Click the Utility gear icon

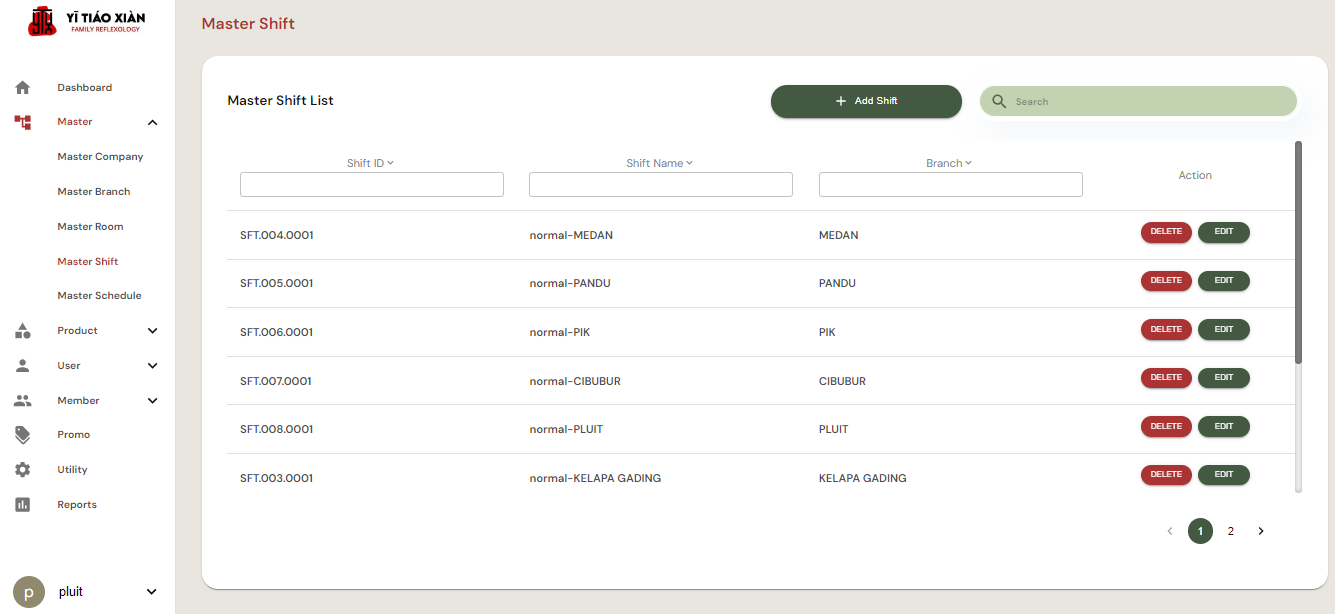[23, 470]
